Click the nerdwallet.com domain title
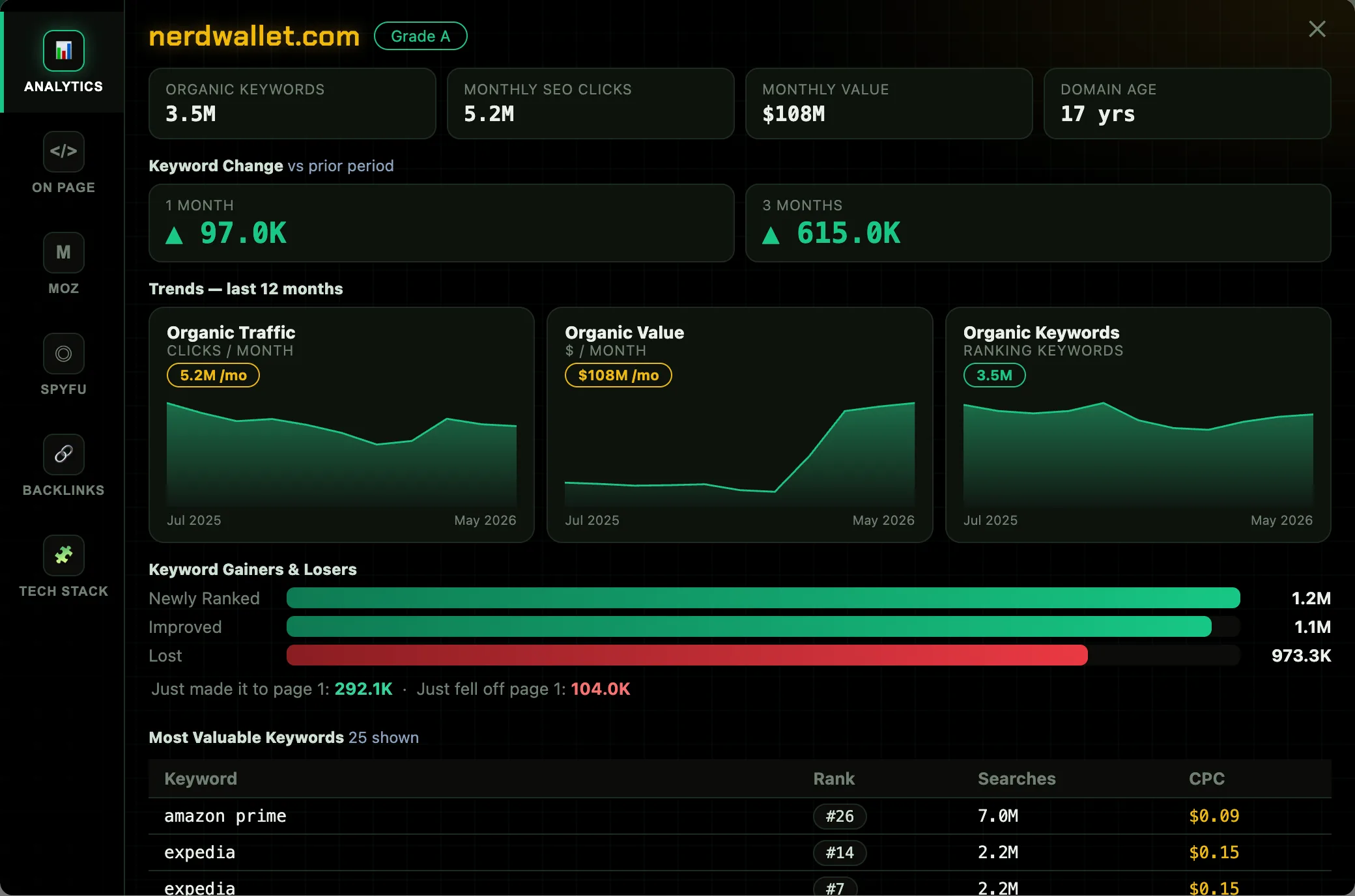The height and width of the screenshot is (896, 1355). click(x=254, y=36)
